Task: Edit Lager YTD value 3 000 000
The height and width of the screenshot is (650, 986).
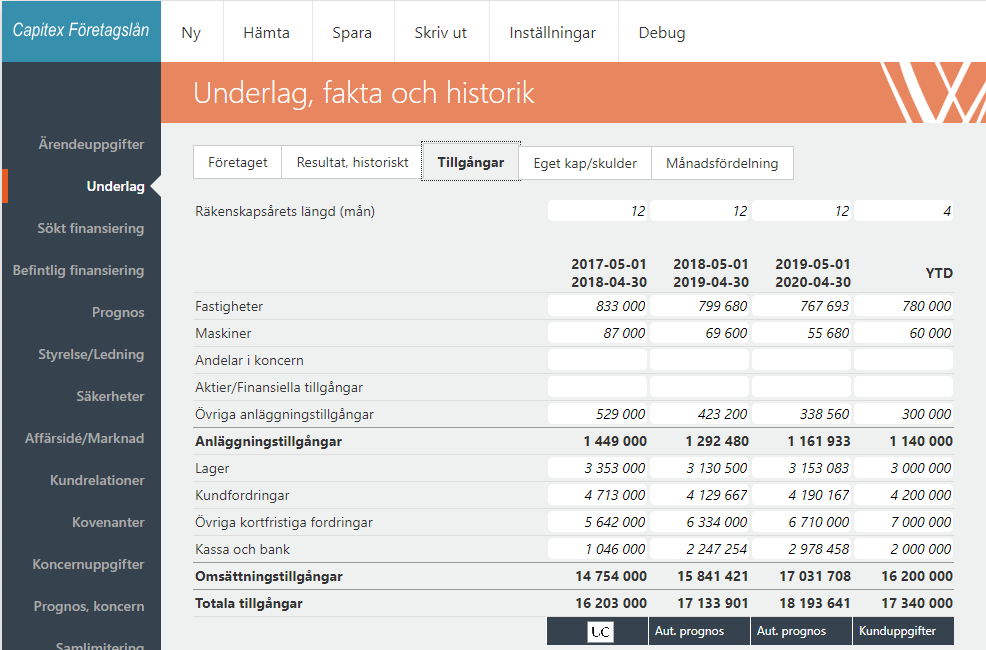Action: [x=903, y=468]
